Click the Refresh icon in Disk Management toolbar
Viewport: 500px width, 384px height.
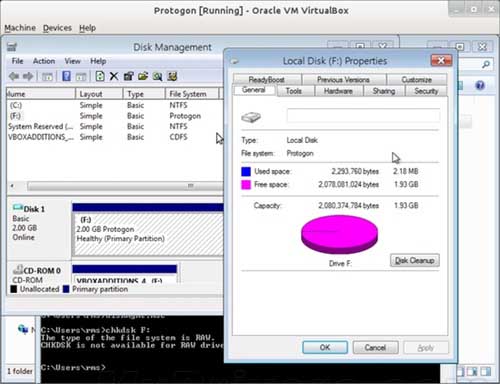100,76
